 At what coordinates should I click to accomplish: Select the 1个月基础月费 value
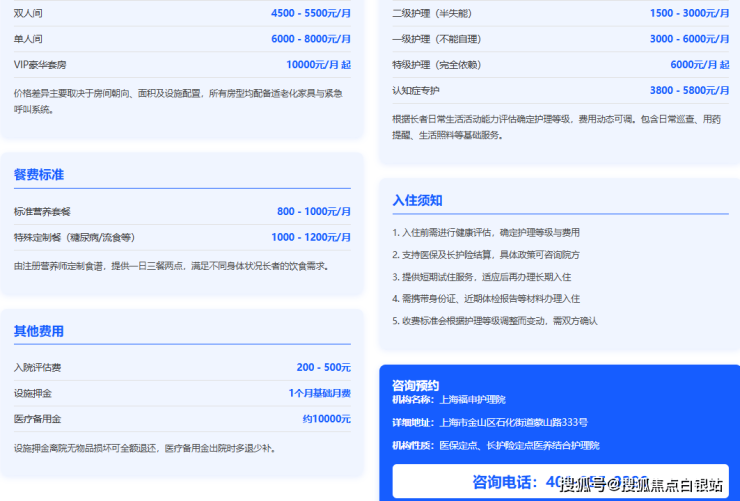pos(320,393)
